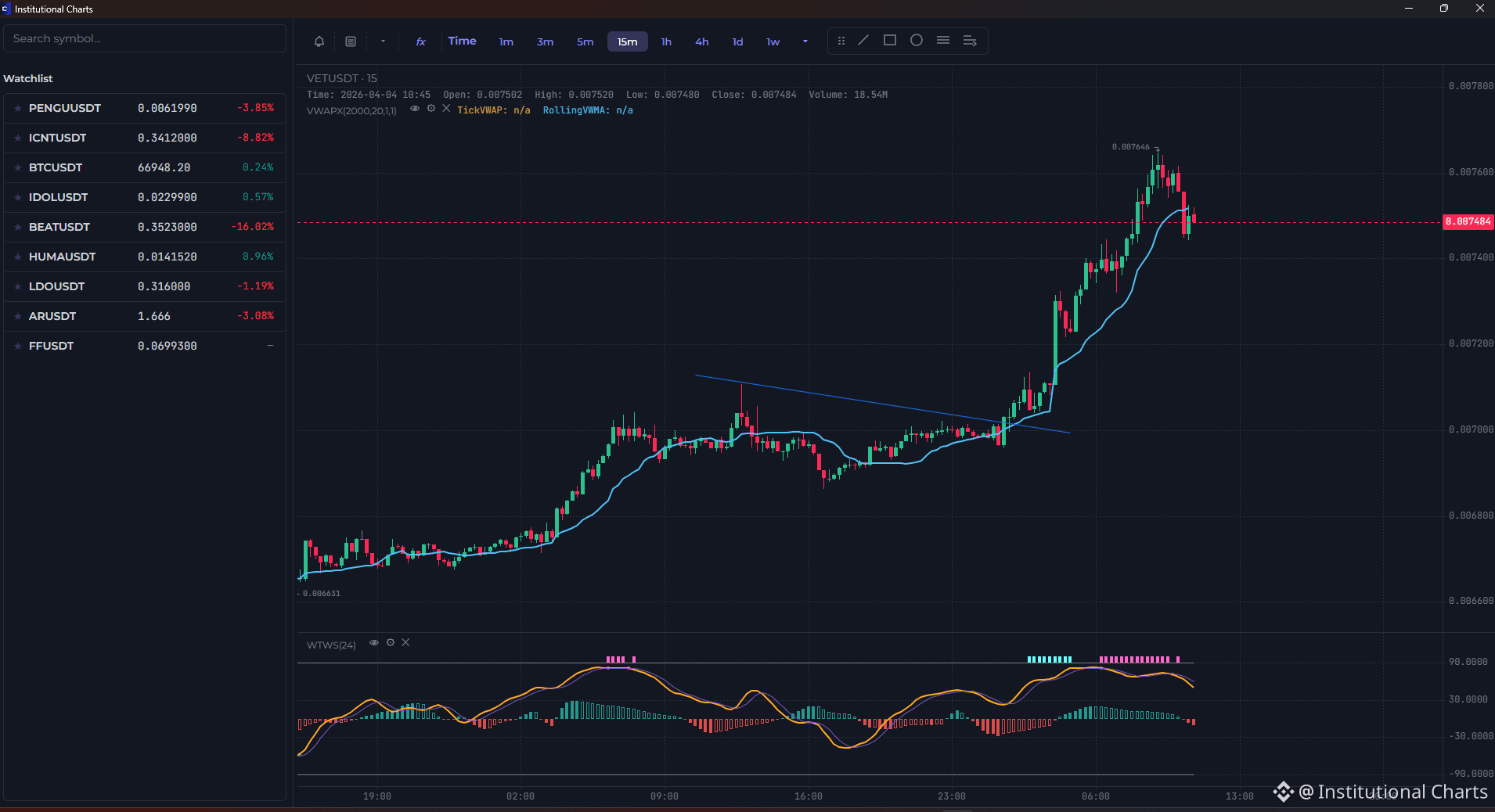Expand the dropdown next to layout icon
1495x812 pixels.
(x=383, y=41)
